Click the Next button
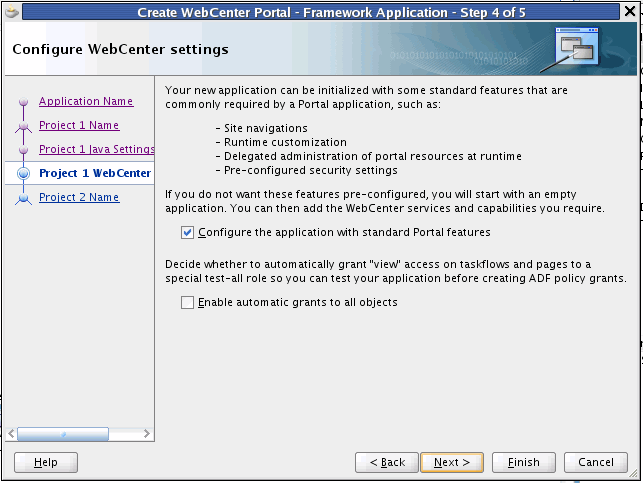Screen dimensions: 643x483 452,462
